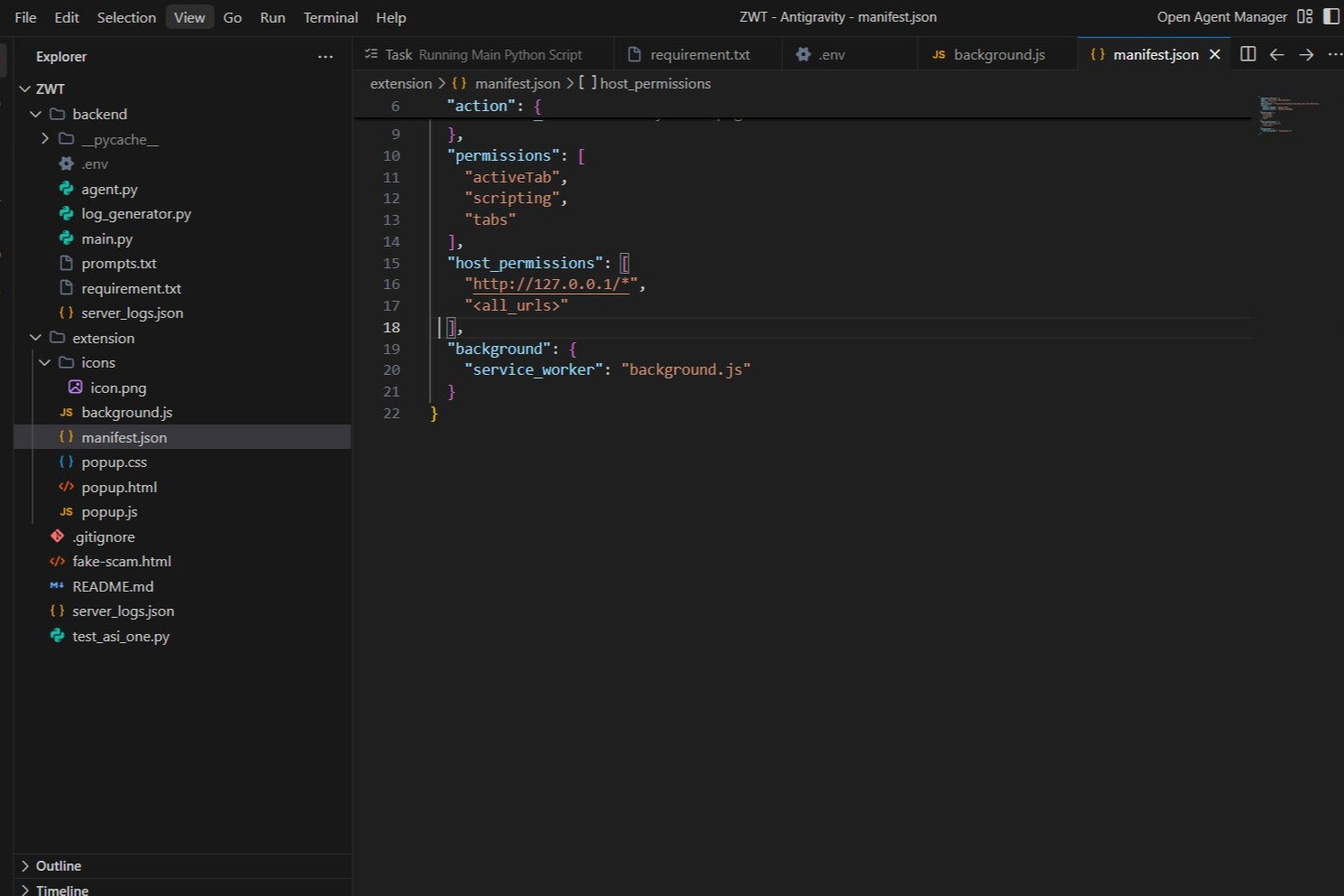Open Explorer views and more actions menu
This screenshot has height=896, width=1344.
[325, 57]
